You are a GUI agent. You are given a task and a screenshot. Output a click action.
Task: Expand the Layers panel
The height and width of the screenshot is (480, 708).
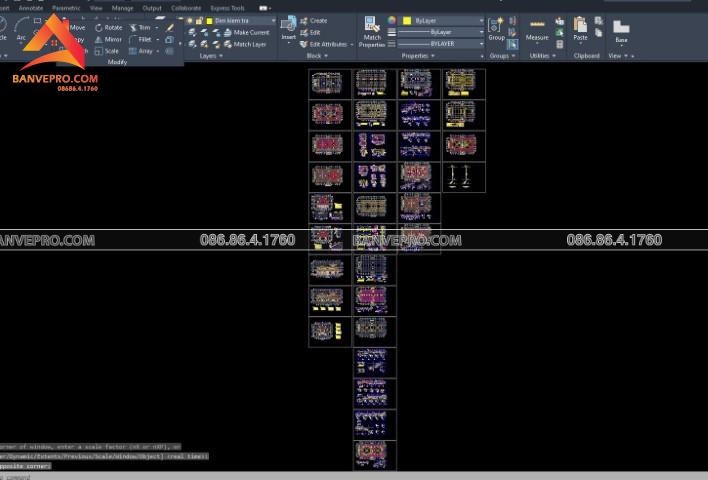coord(211,56)
